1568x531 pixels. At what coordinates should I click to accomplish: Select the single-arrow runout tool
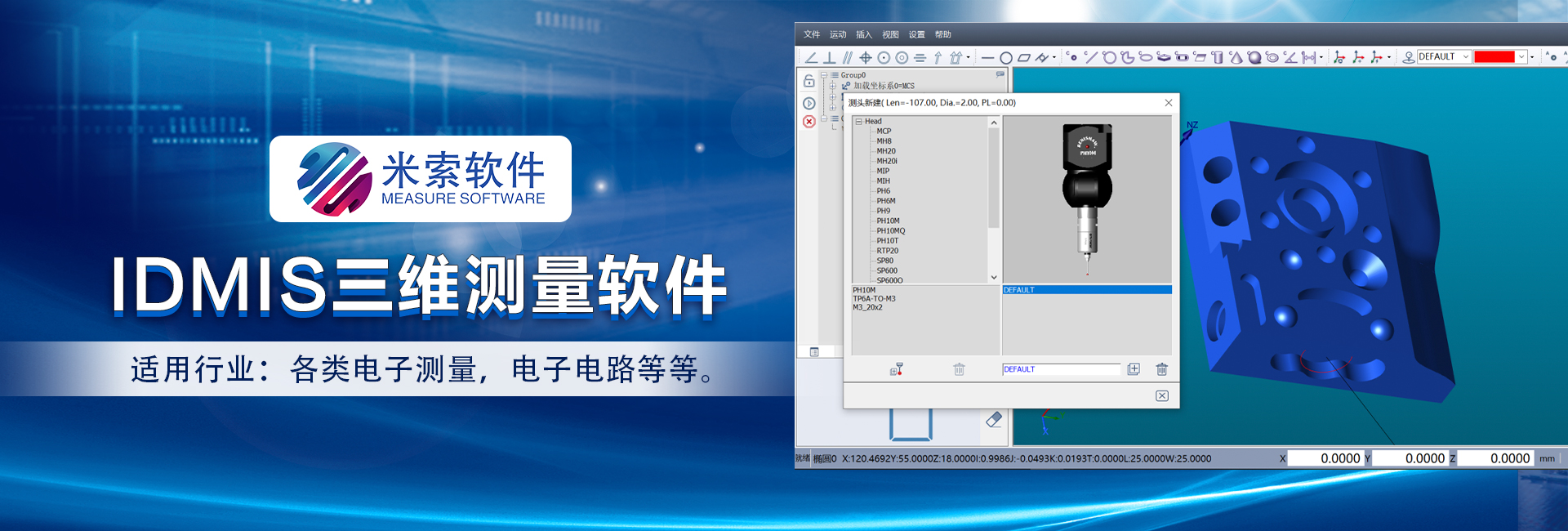tap(938, 57)
